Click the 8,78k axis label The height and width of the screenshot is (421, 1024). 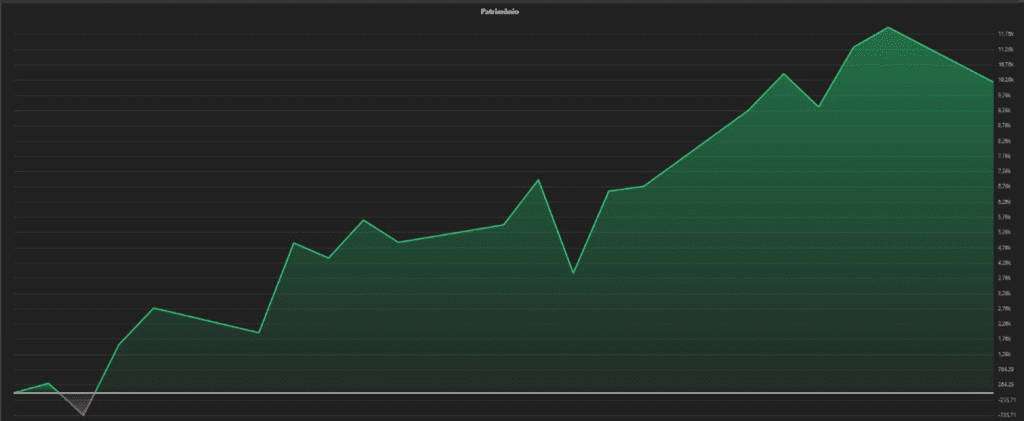tap(1005, 126)
